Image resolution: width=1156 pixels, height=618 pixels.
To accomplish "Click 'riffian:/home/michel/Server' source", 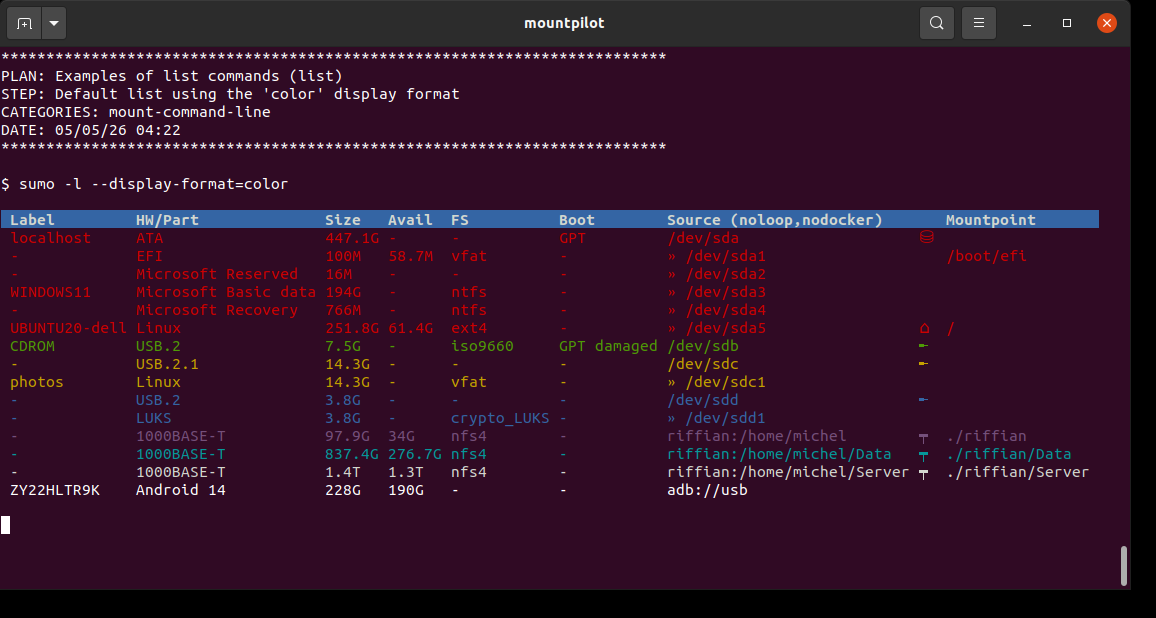I will (788, 472).
